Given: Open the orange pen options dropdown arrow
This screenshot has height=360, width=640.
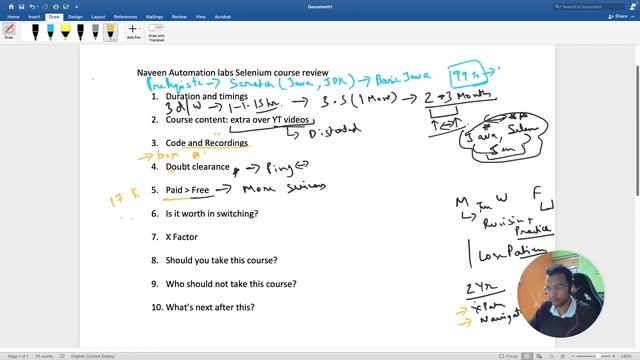Looking at the screenshot, I should tap(114, 39).
